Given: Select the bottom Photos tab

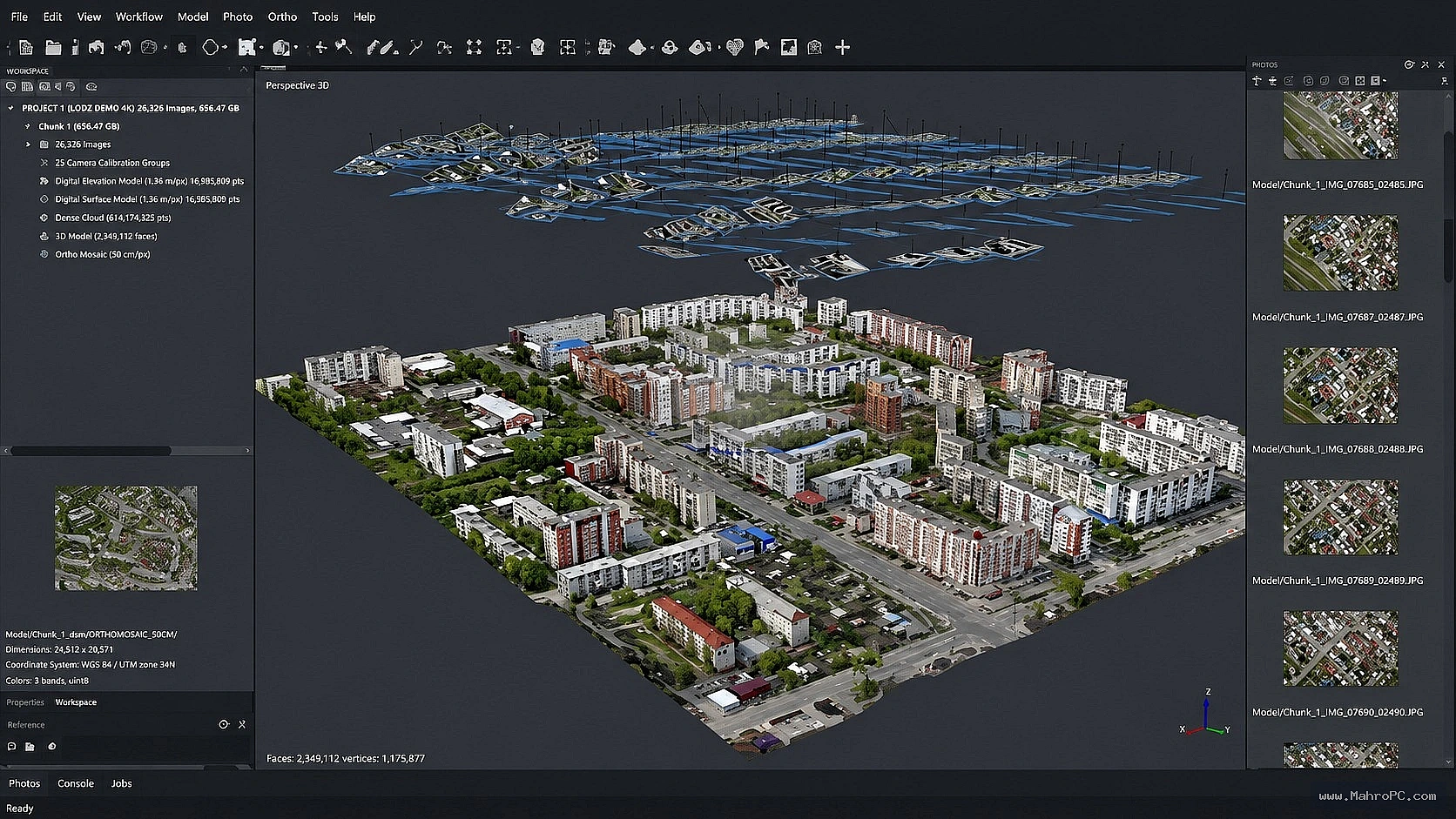Looking at the screenshot, I should [x=24, y=783].
